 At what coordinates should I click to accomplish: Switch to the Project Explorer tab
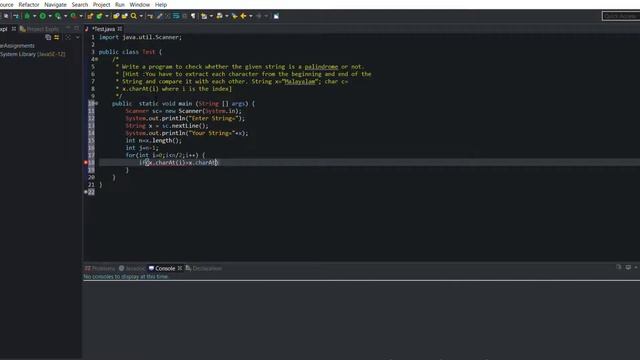pyautogui.click(x=39, y=29)
